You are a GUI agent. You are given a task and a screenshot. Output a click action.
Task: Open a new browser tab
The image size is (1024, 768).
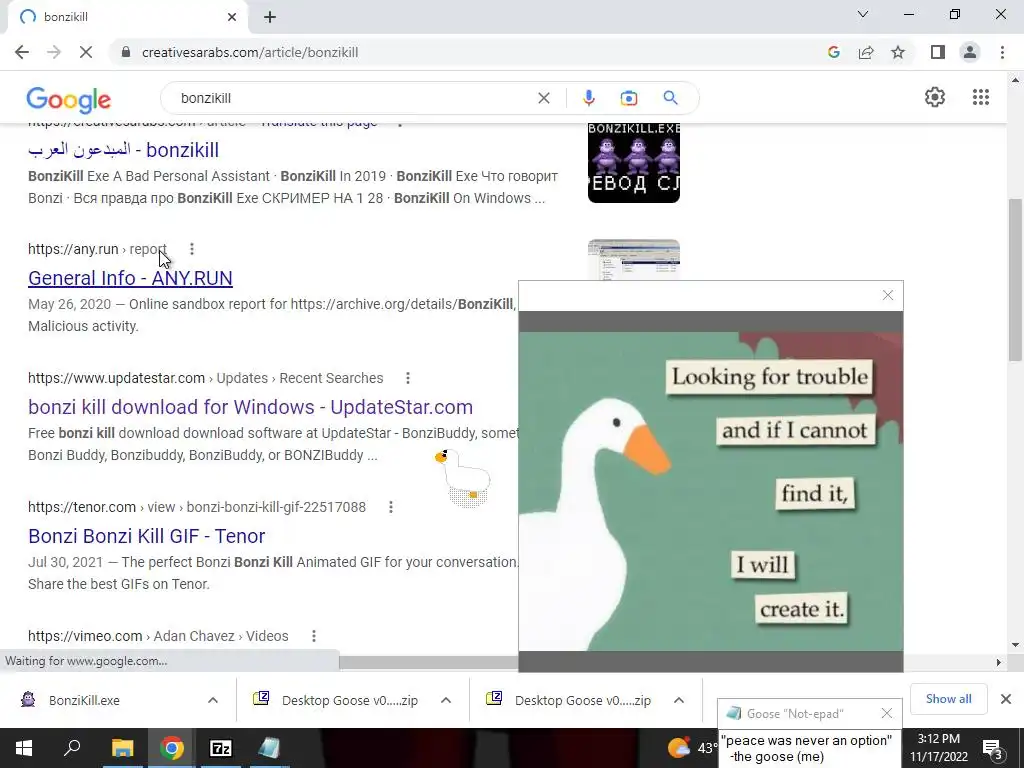270,17
